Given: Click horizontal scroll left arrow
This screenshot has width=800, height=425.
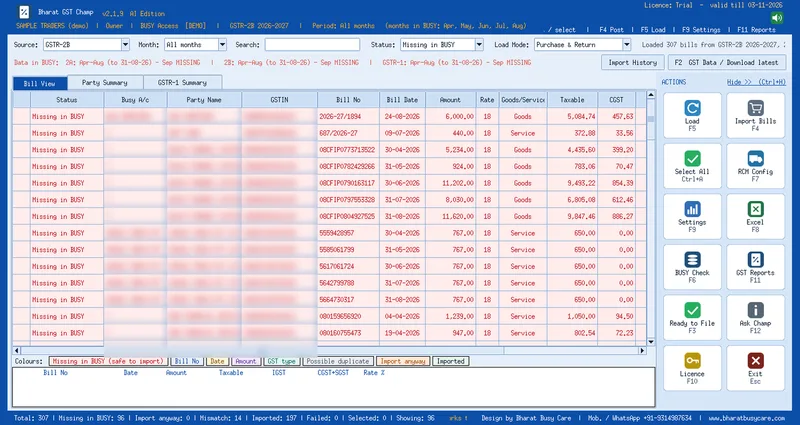Looking at the screenshot, I should pos(17,351).
